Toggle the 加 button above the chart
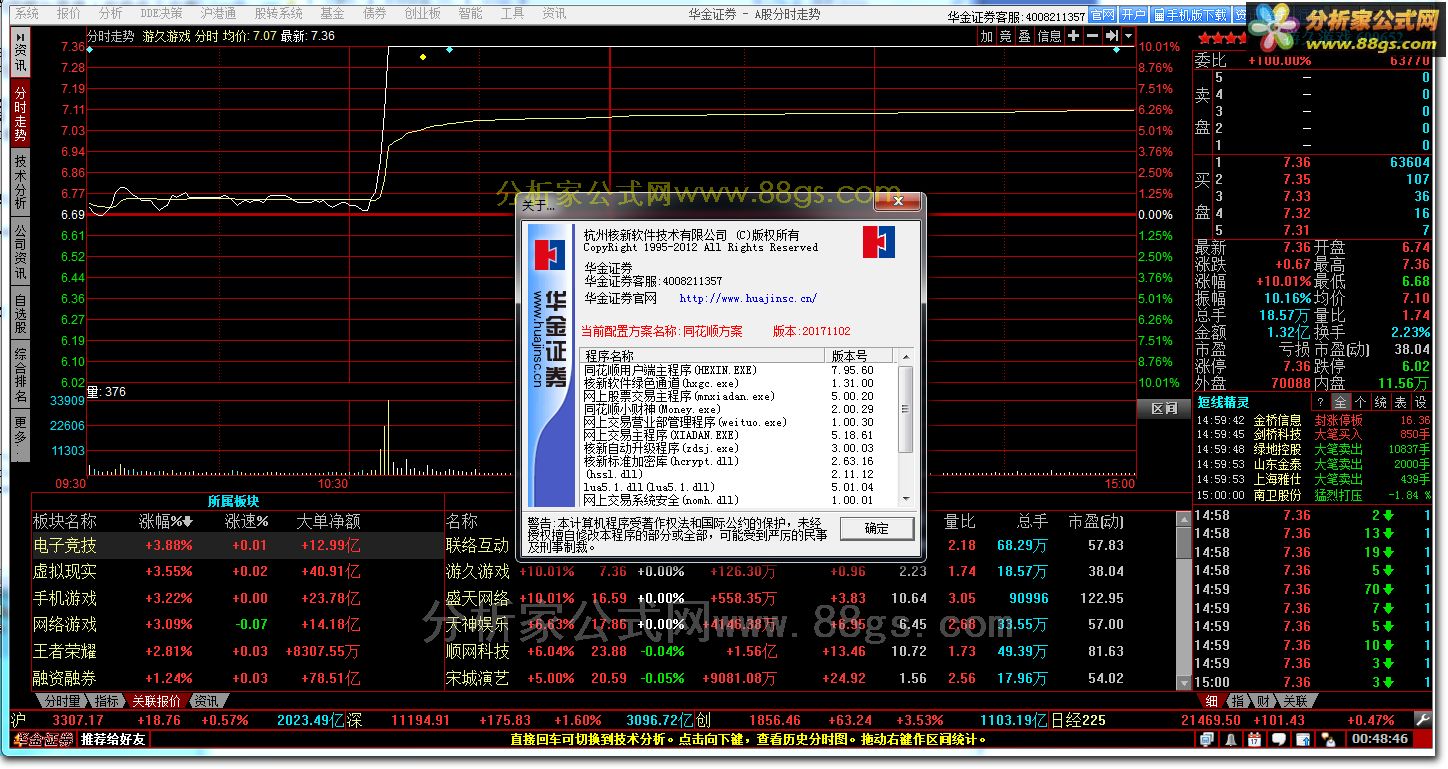 987,36
